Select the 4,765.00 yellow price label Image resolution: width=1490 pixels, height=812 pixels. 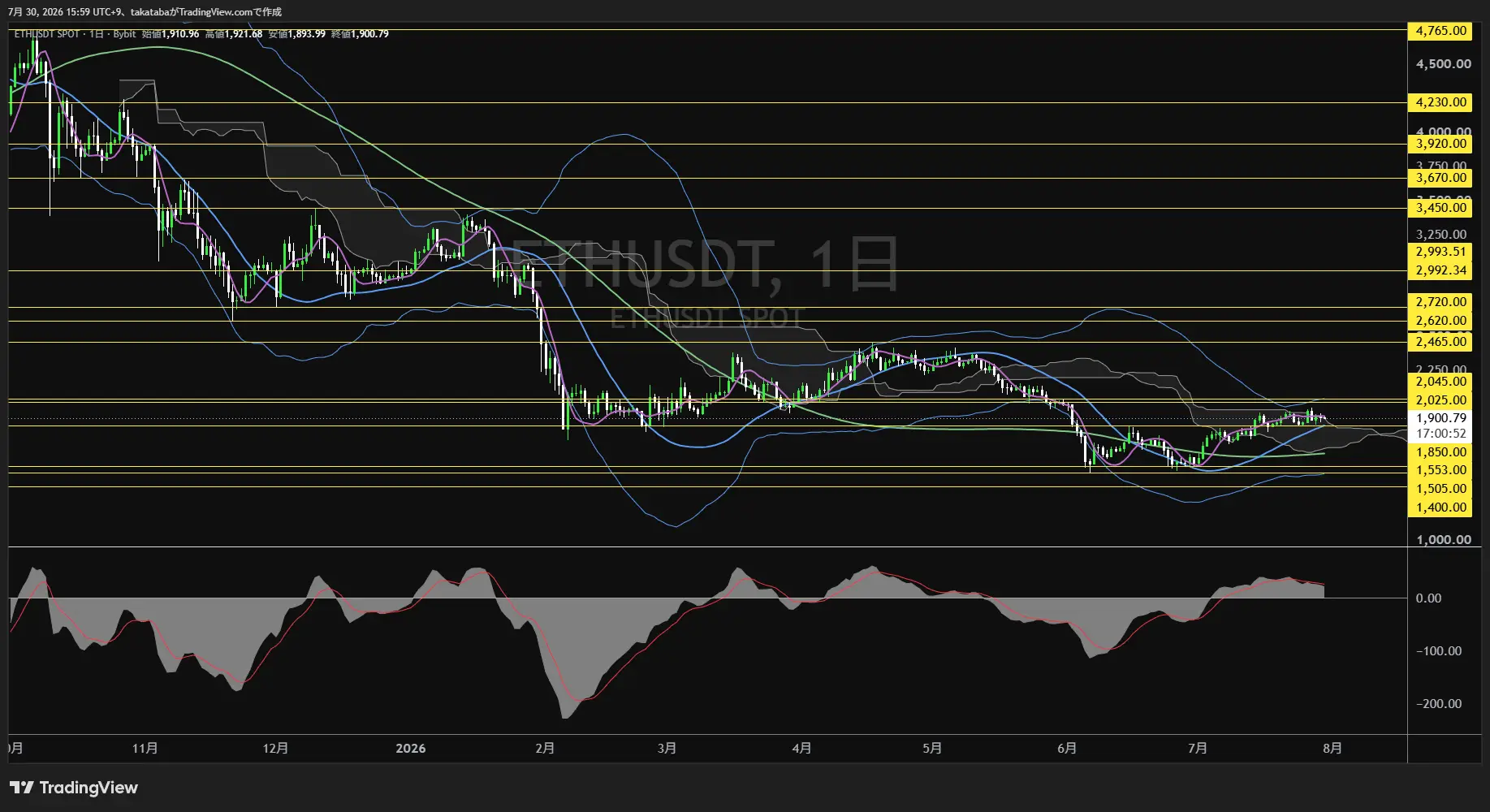point(1440,31)
